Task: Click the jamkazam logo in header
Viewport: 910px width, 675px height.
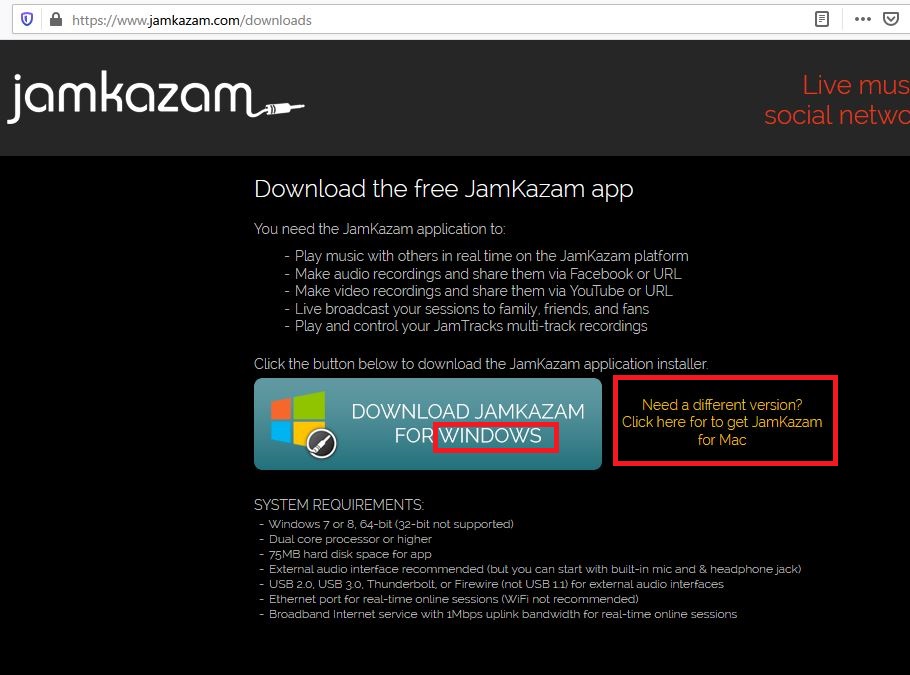Action: pyautogui.click(x=156, y=98)
